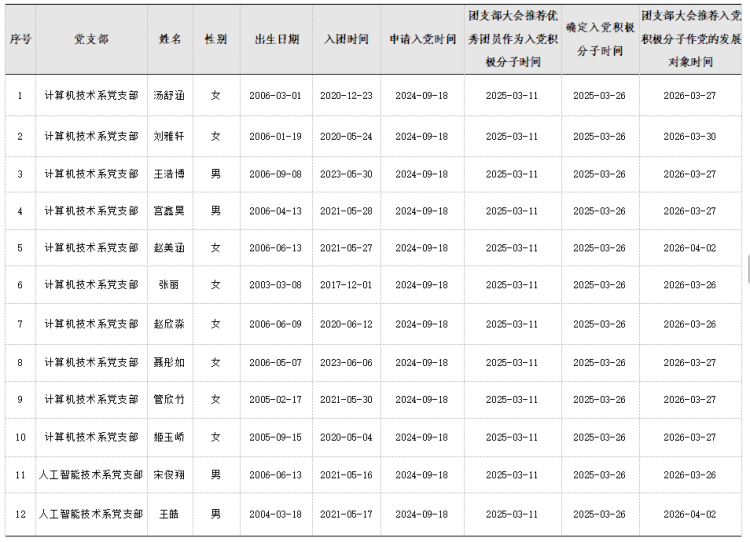This screenshot has height=542, width=750.
Task: Click 2026-04-02 in 王皓's row
Action: (x=690, y=514)
